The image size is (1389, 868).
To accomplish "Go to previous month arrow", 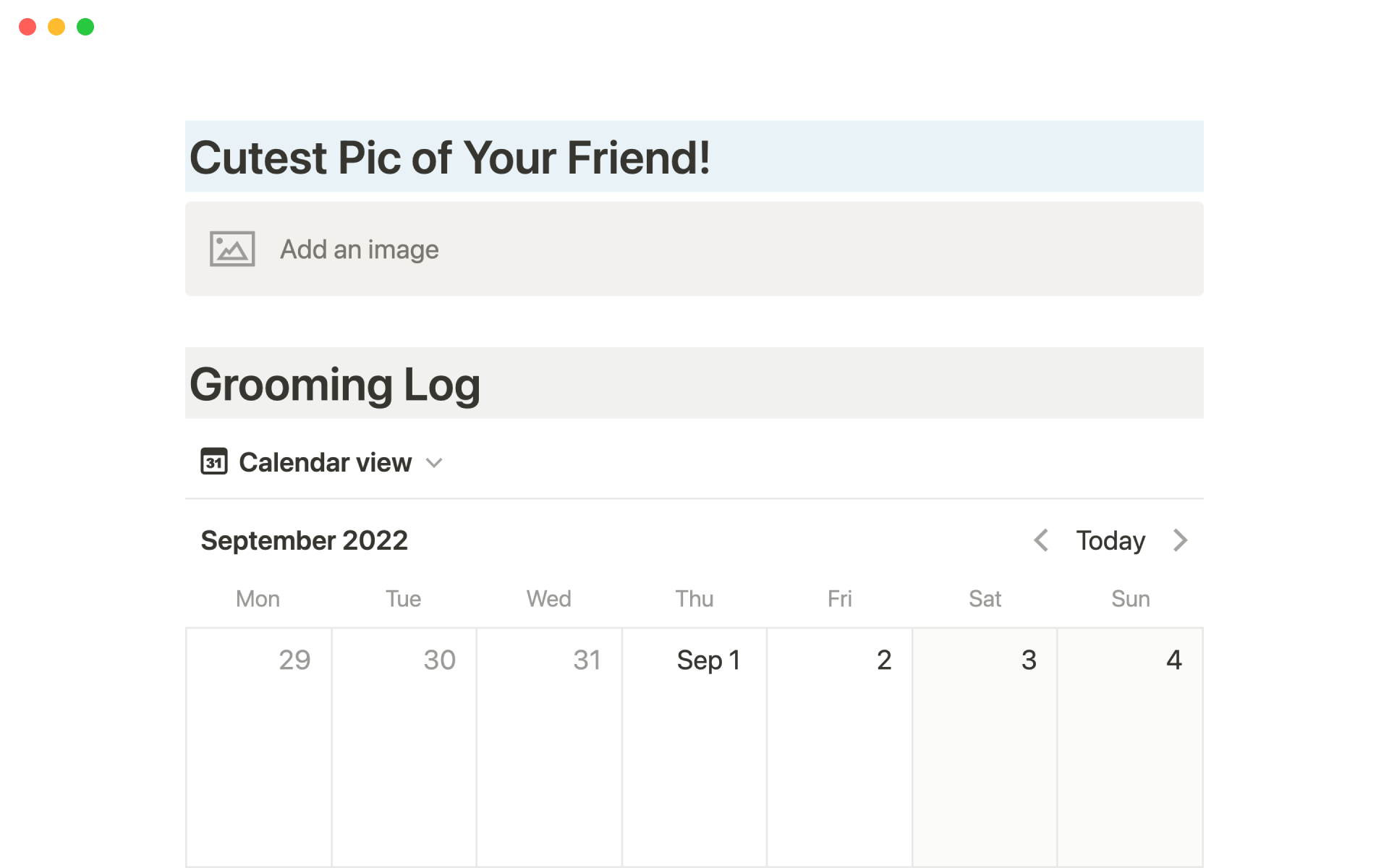I will [1041, 540].
